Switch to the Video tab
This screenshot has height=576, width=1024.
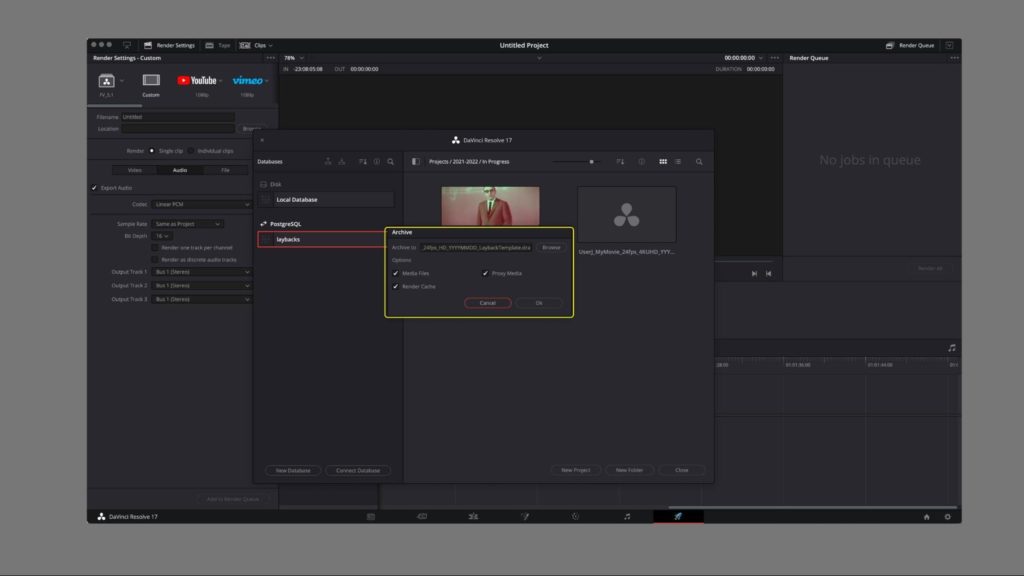135,170
